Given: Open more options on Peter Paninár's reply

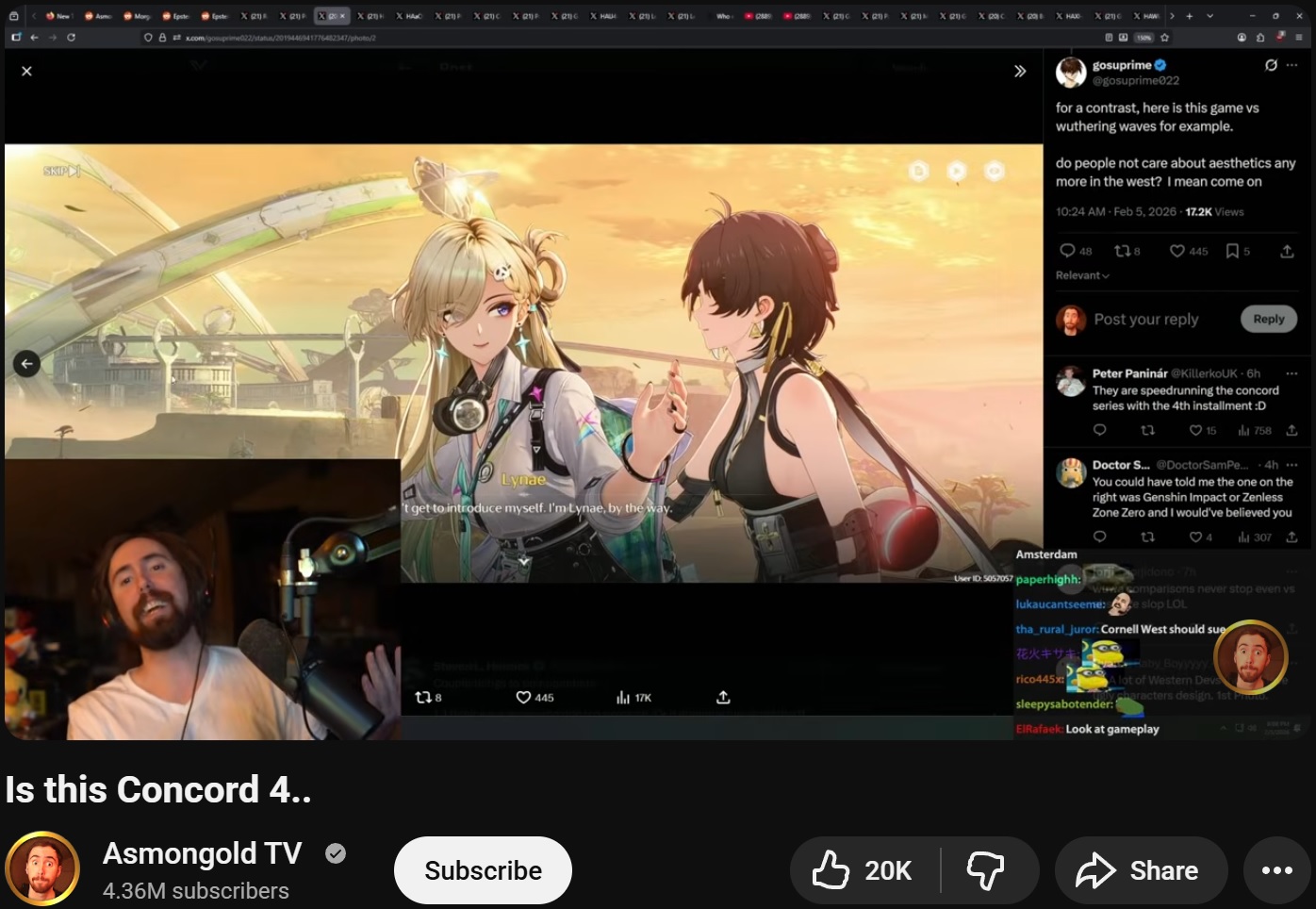Looking at the screenshot, I should point(1291,373).
